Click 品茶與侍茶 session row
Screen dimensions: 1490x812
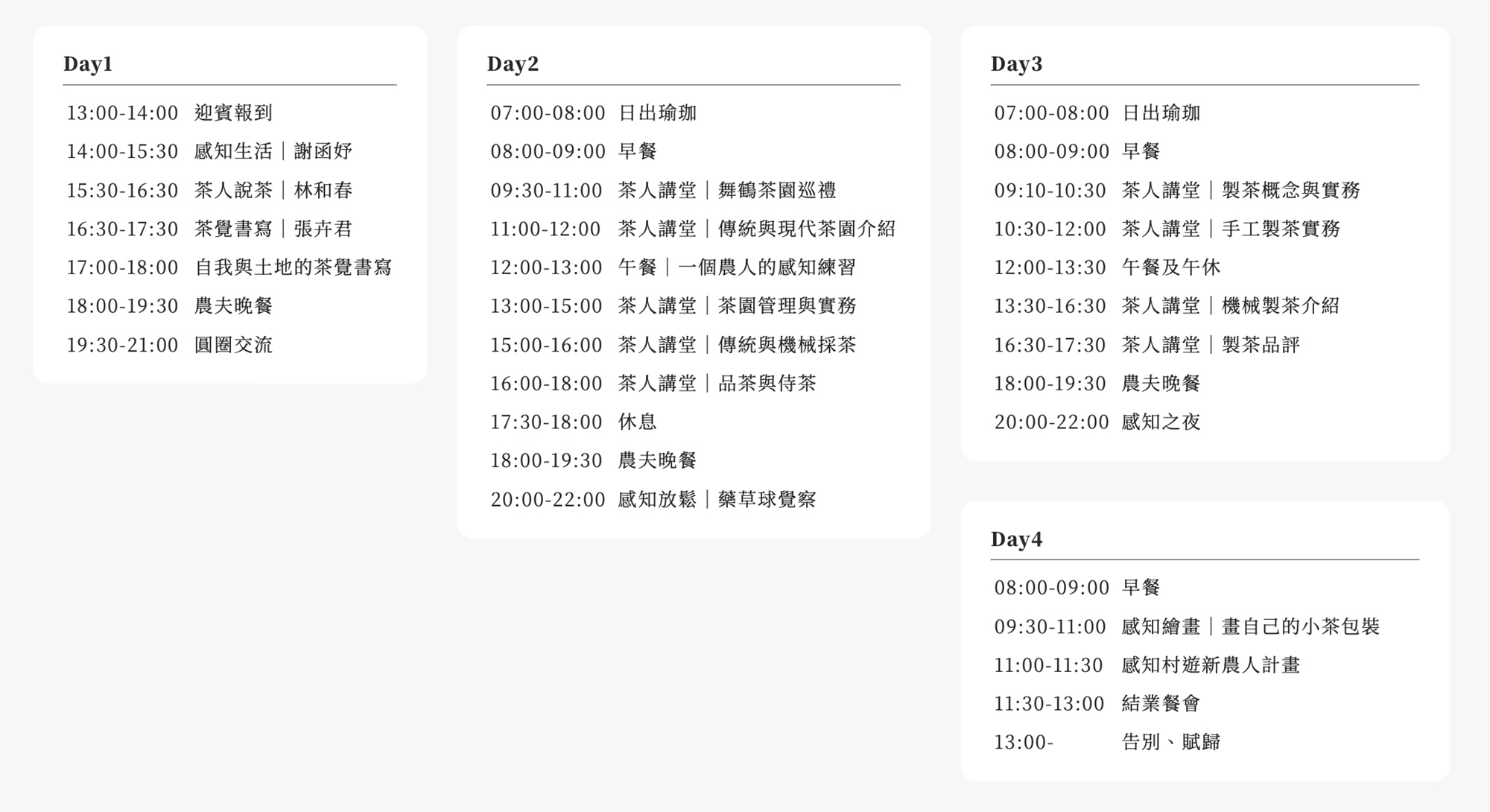tap(766, 384)
